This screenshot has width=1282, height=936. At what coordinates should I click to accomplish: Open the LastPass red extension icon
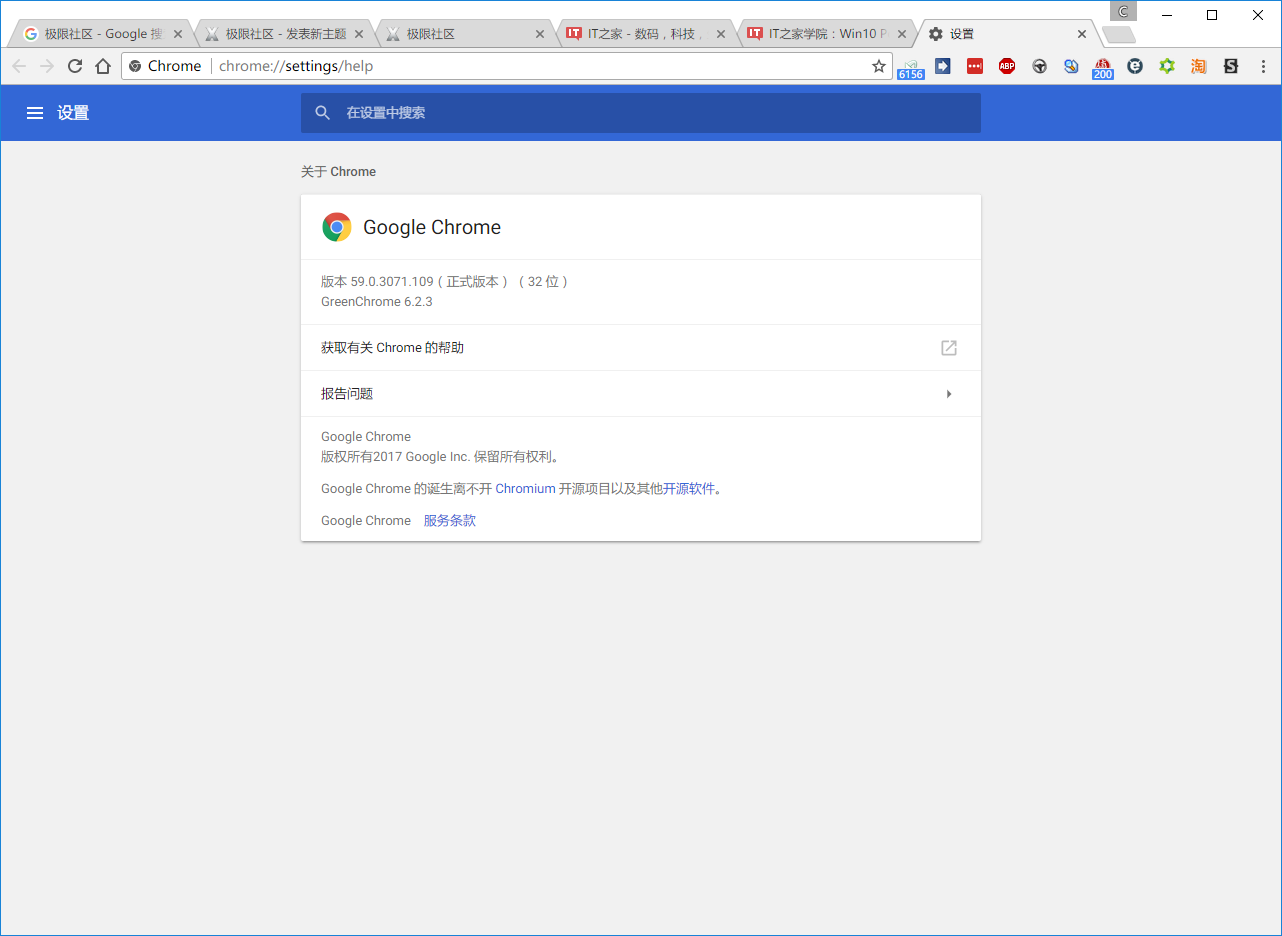(975, 66)
